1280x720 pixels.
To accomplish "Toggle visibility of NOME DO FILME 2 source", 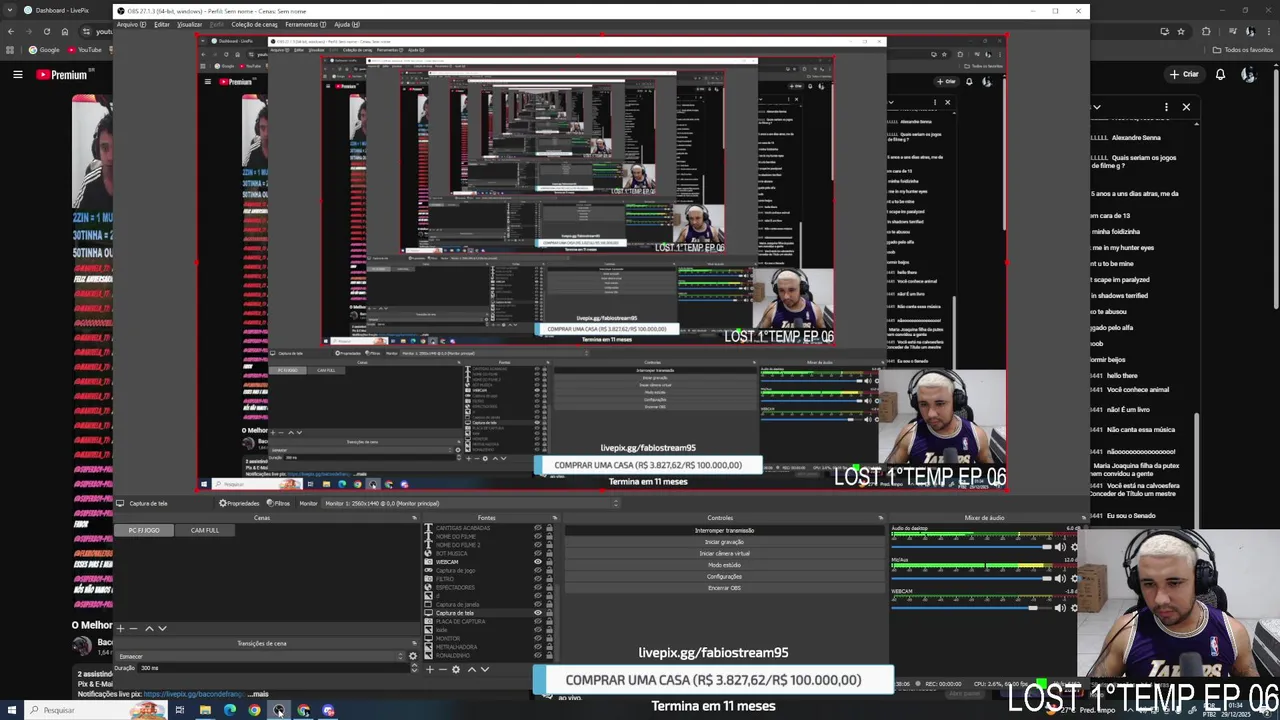I will point(537,545).
